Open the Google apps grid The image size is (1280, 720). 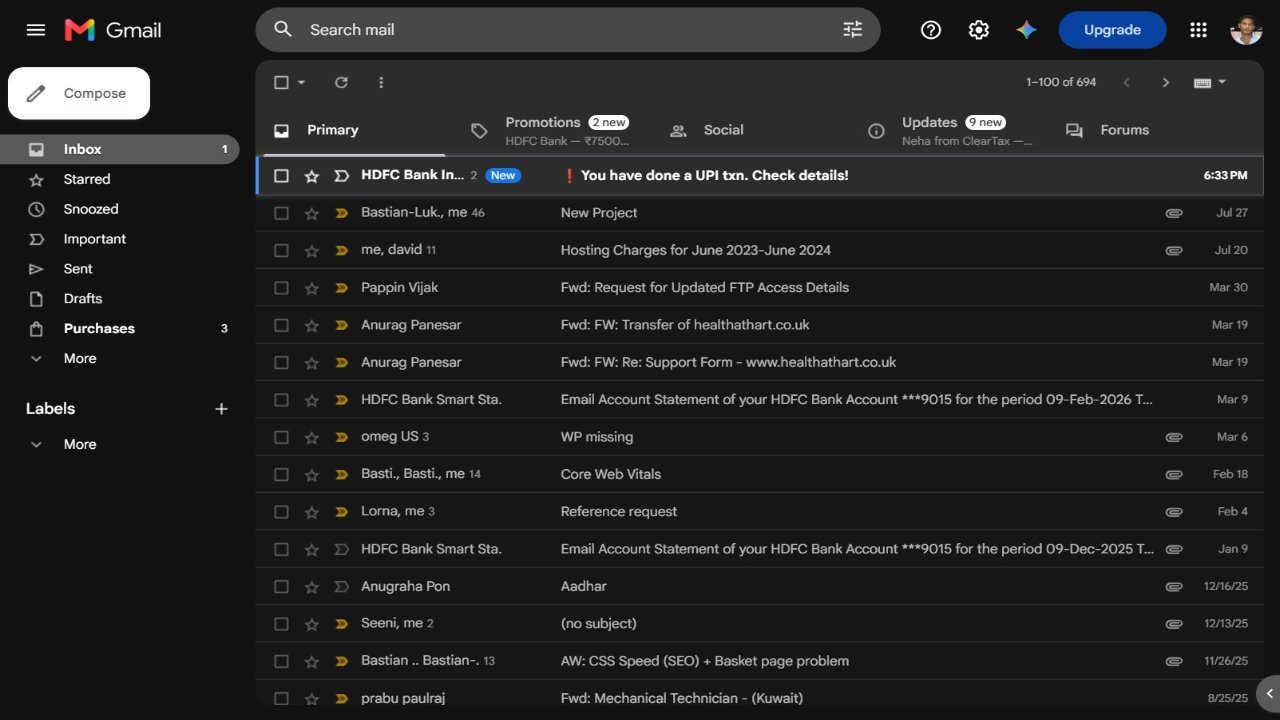click(1198, 30)
